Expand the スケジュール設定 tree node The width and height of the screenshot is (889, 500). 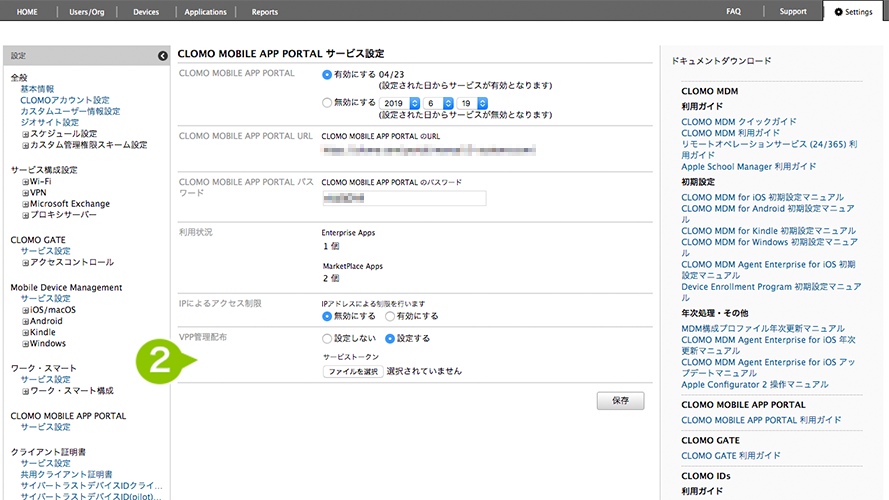click(26, 134)
